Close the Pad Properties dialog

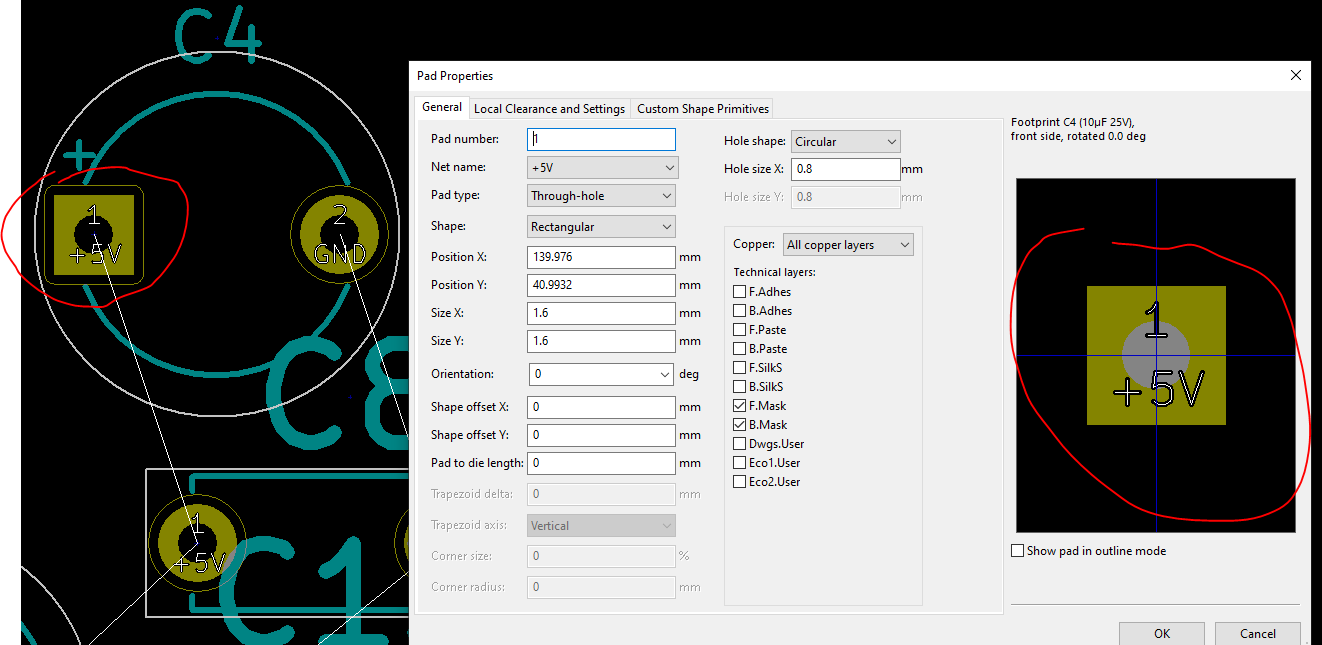pos(1296,75)
